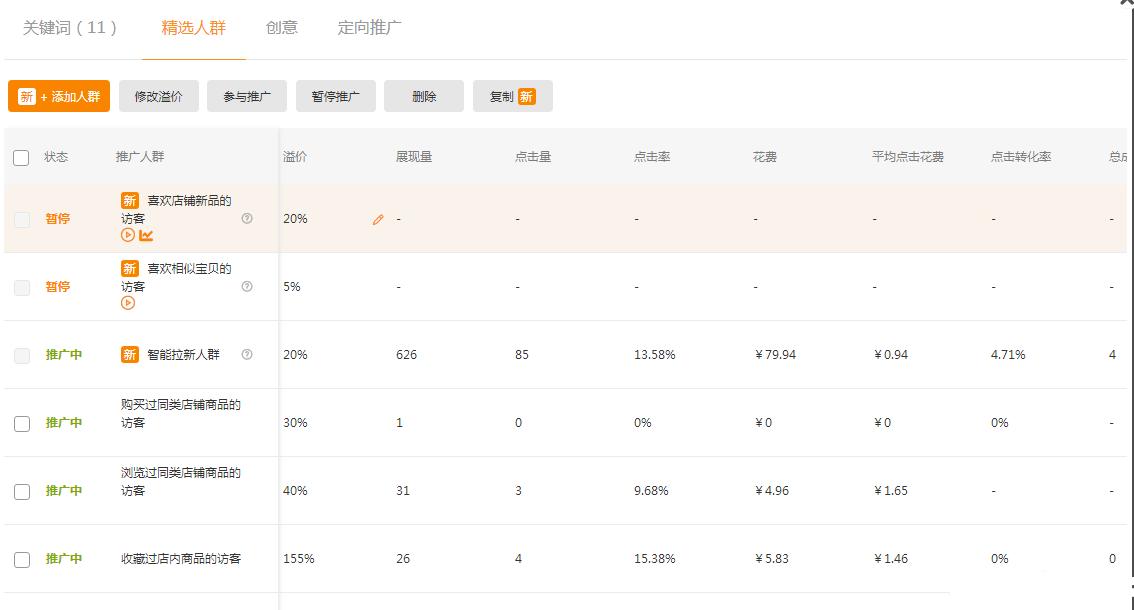
Task: Click the help icon next to 喜欢相似宝贝的访客
Action: (246, 287)
